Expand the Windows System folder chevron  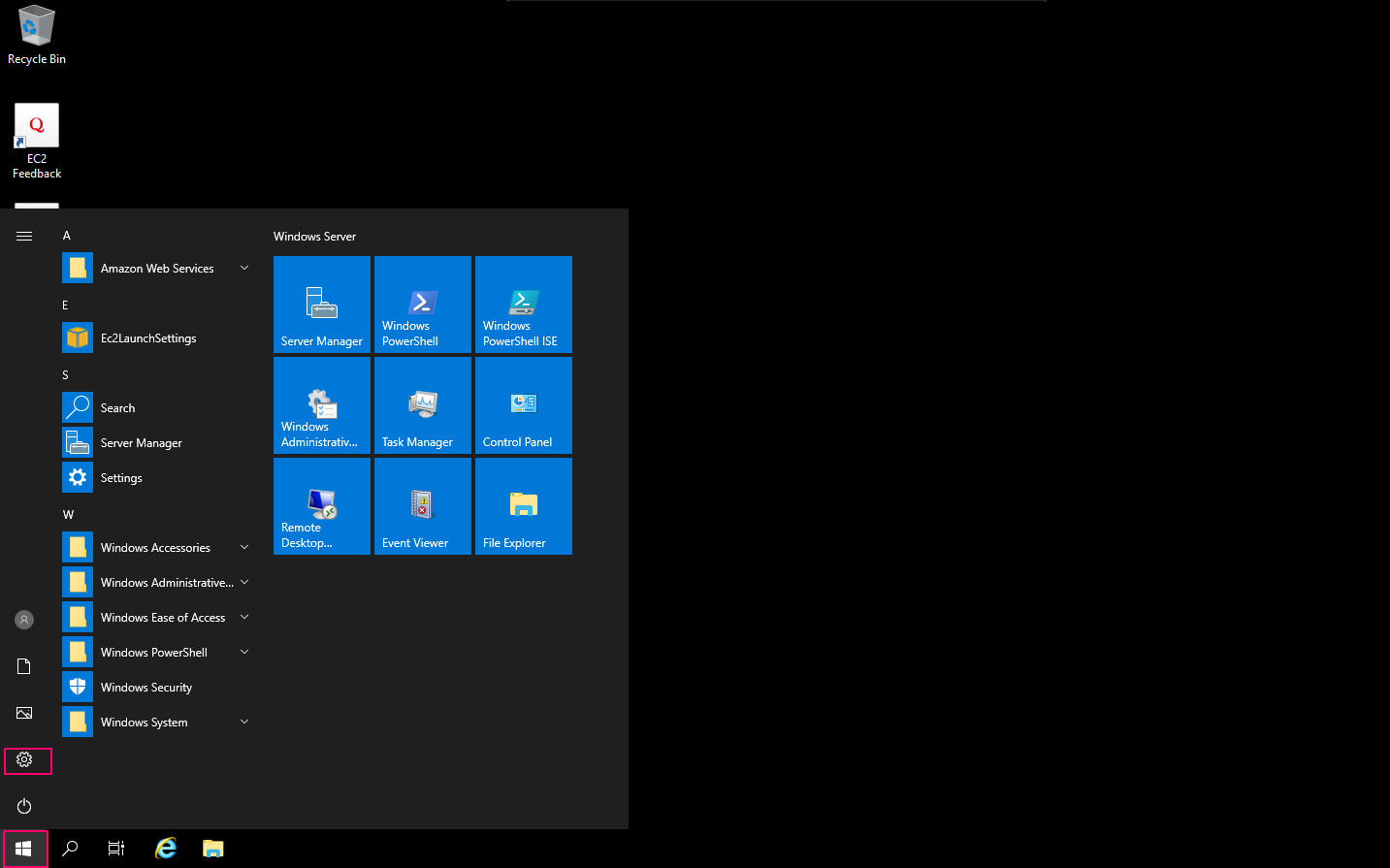coord(244,723)
